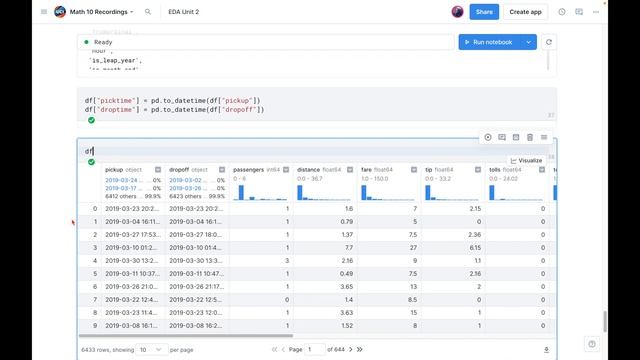
Task: Open the dropoff column options icon
Action: point(222,169)
